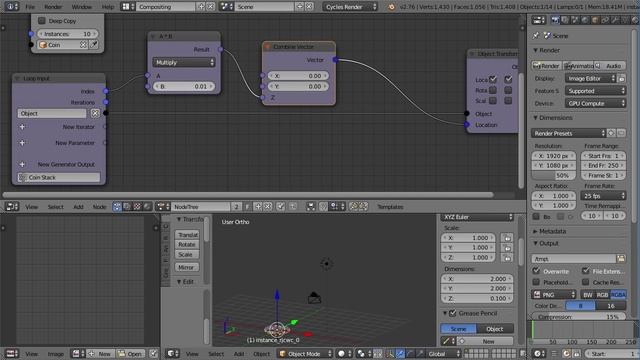Select the Render layers properties tab icon
640x360 pixels.
pos(565,20)
